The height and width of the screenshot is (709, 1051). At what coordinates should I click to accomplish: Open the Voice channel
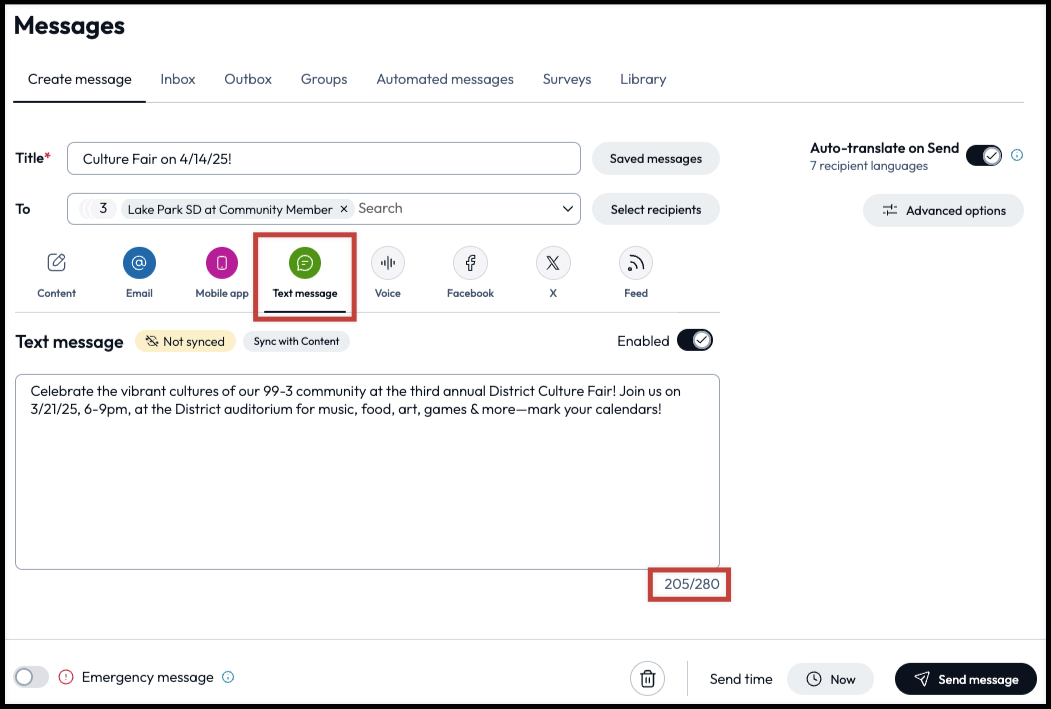[388, 263]
